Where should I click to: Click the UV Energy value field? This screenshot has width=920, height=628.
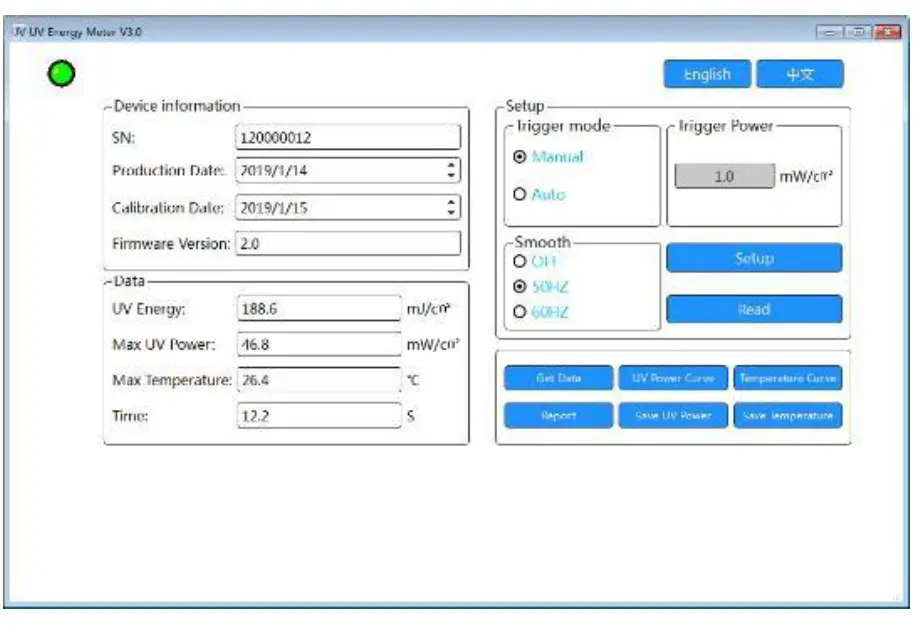click(319, 309)
